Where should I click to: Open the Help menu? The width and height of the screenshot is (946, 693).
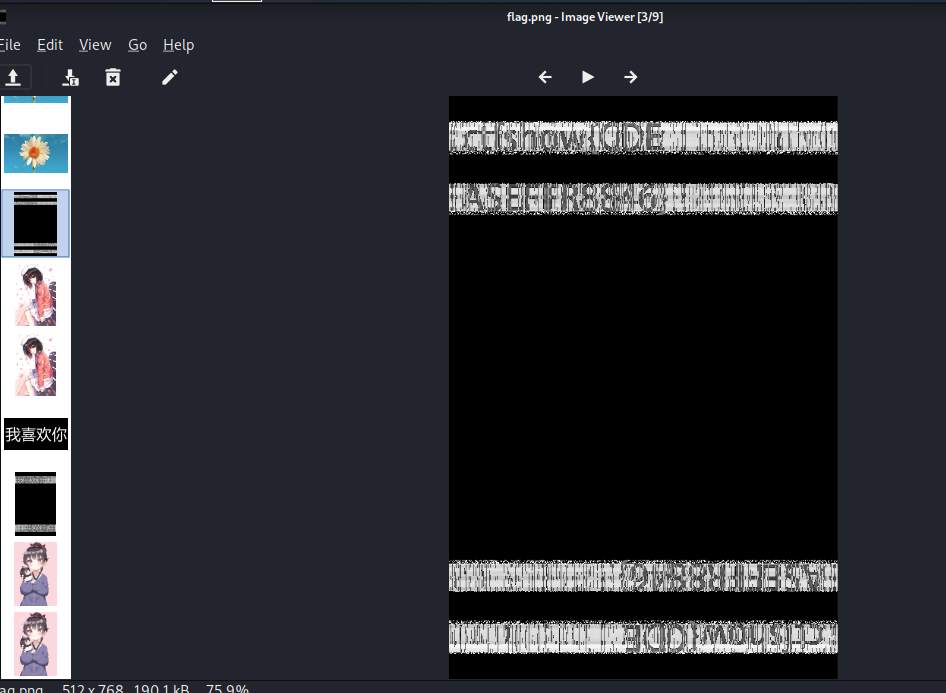pos(178,45)
